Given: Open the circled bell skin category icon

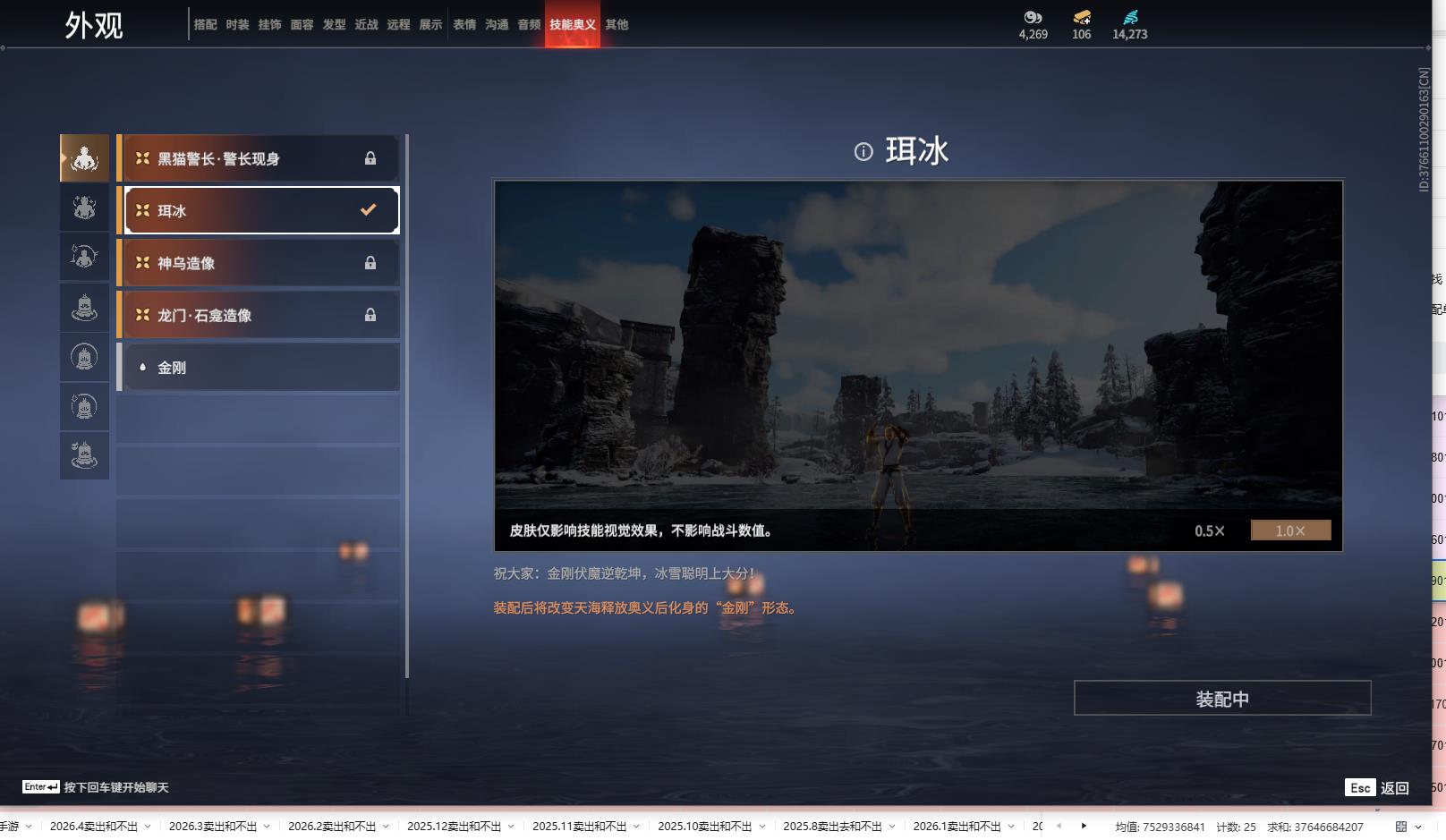Looking at the screenshot, I should point(84,357).
